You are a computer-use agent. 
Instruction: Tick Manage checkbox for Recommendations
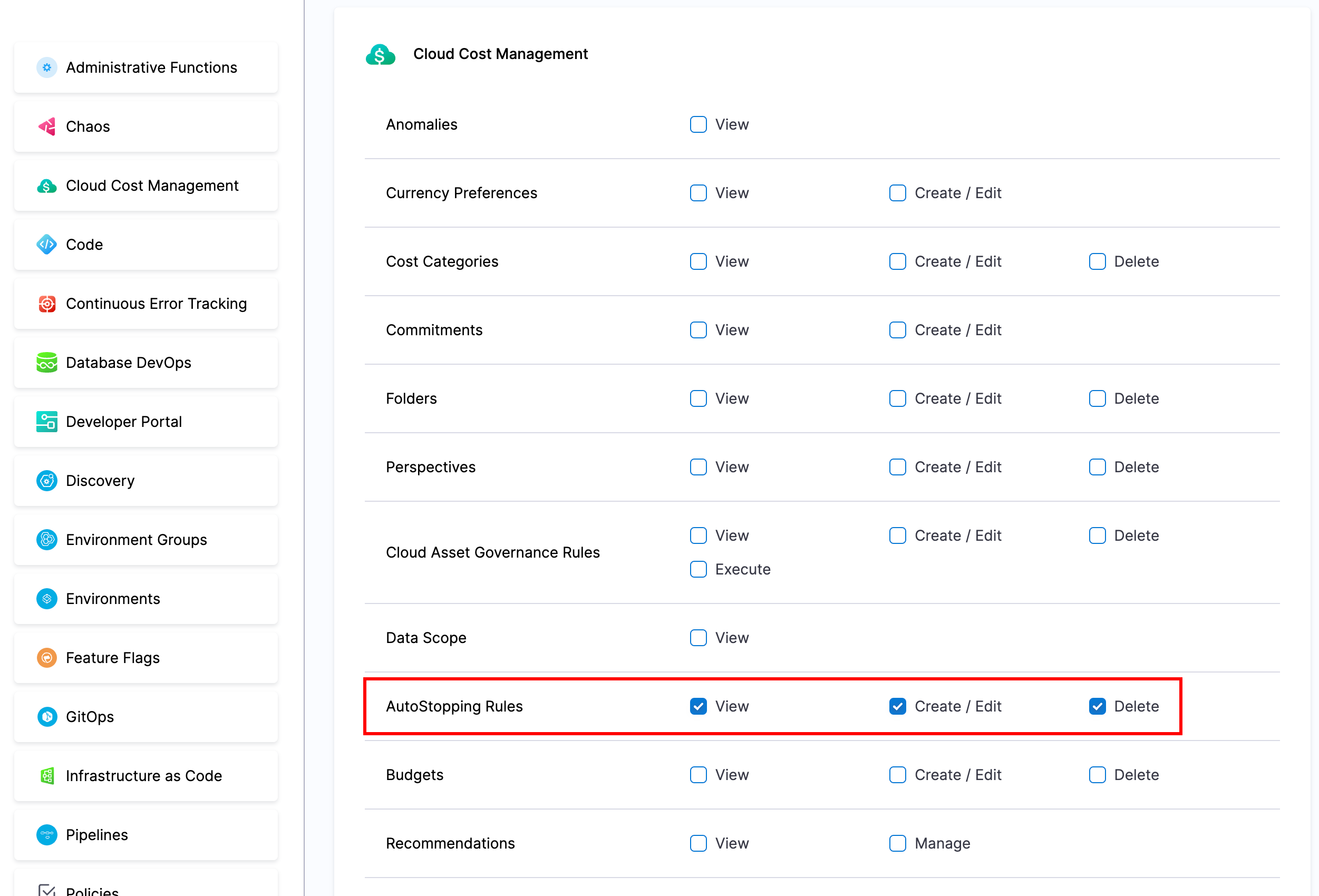click(897, 843)
